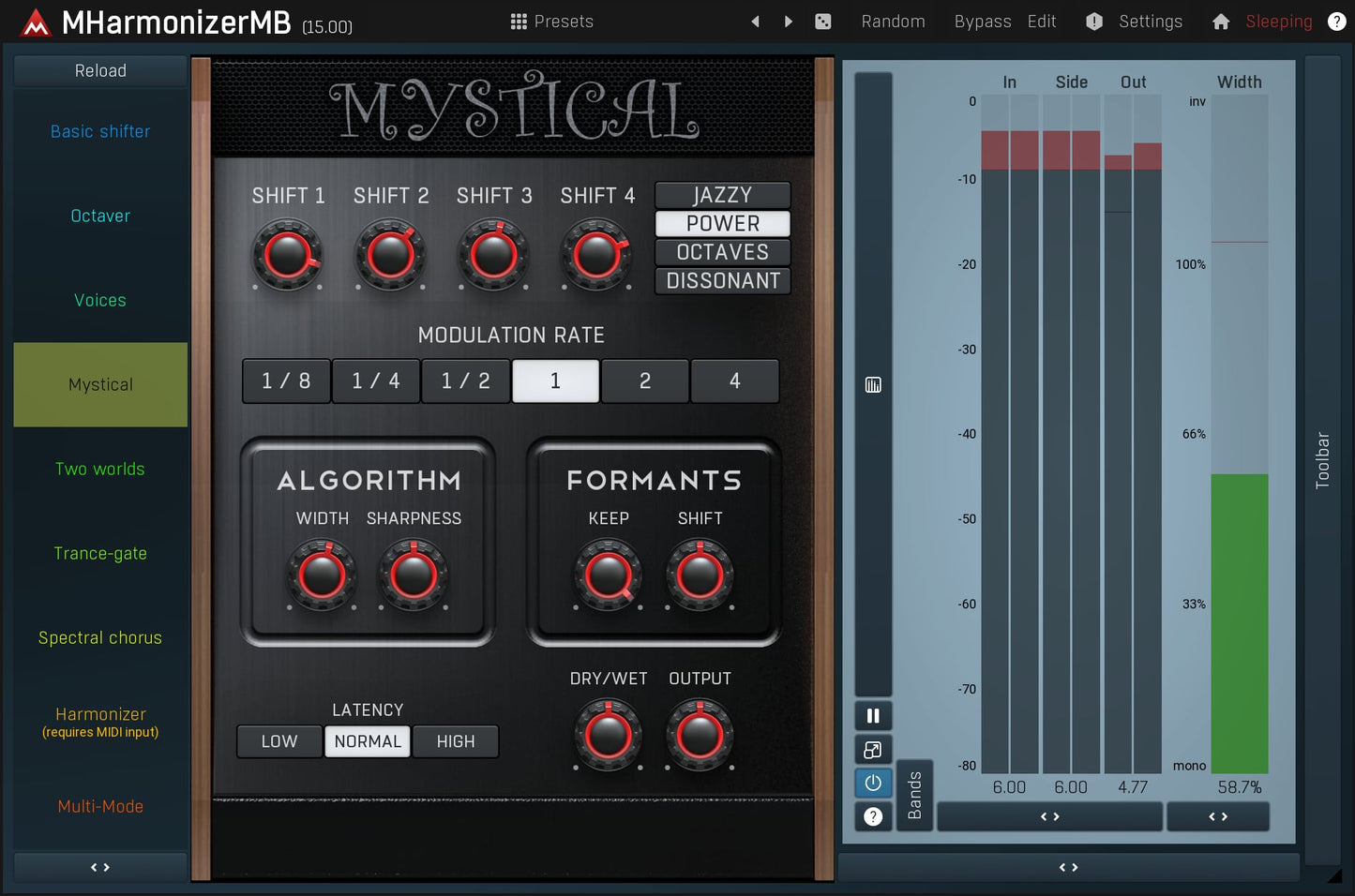Screen dimensions: 1355x896
Task: Expand the left sidebar arrows control
Action: click(x=99, y=867)
